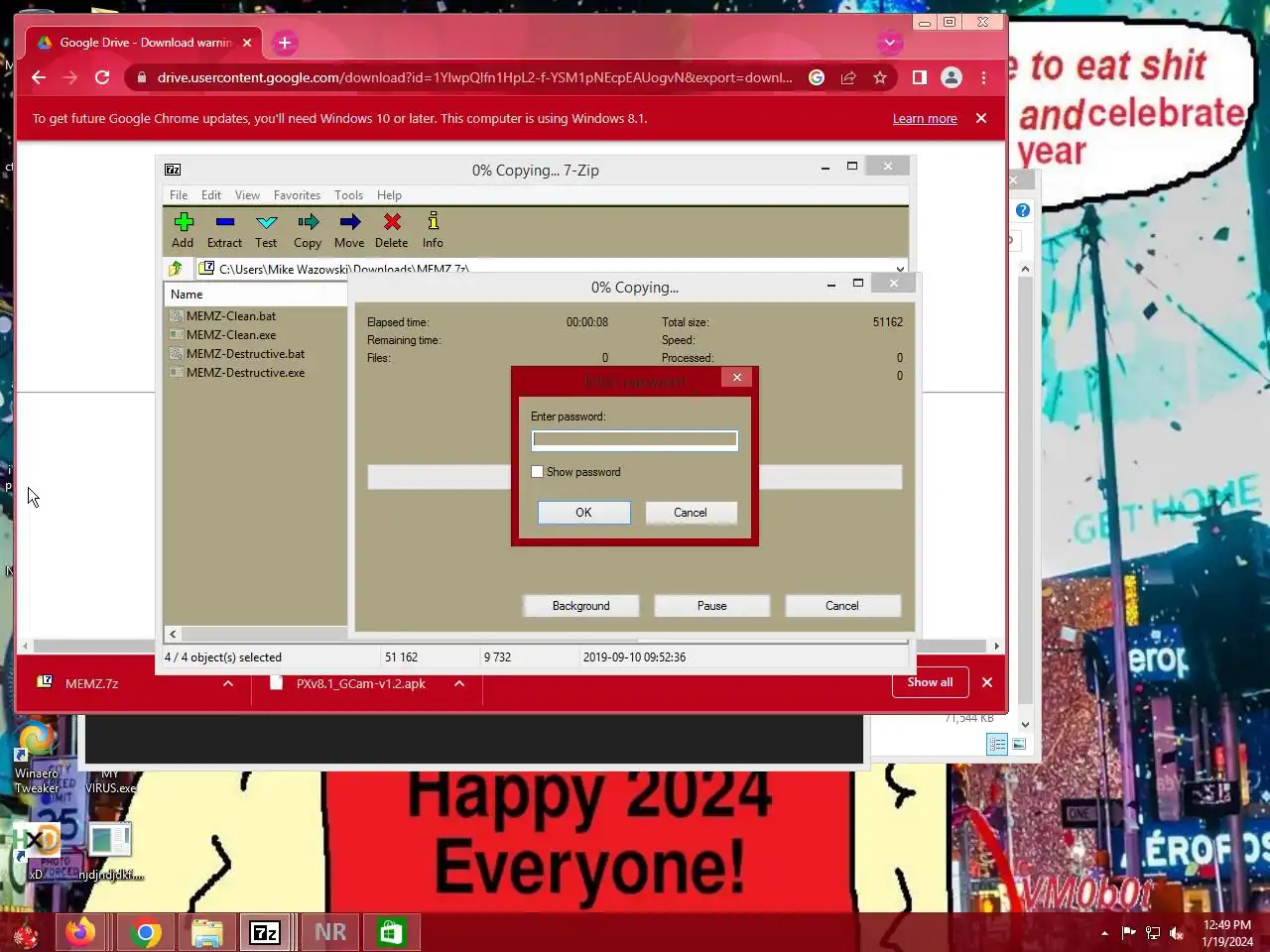The image size is (1270, 952).
Task: Confirm the password with OK
Action: [x=583, y=513]
